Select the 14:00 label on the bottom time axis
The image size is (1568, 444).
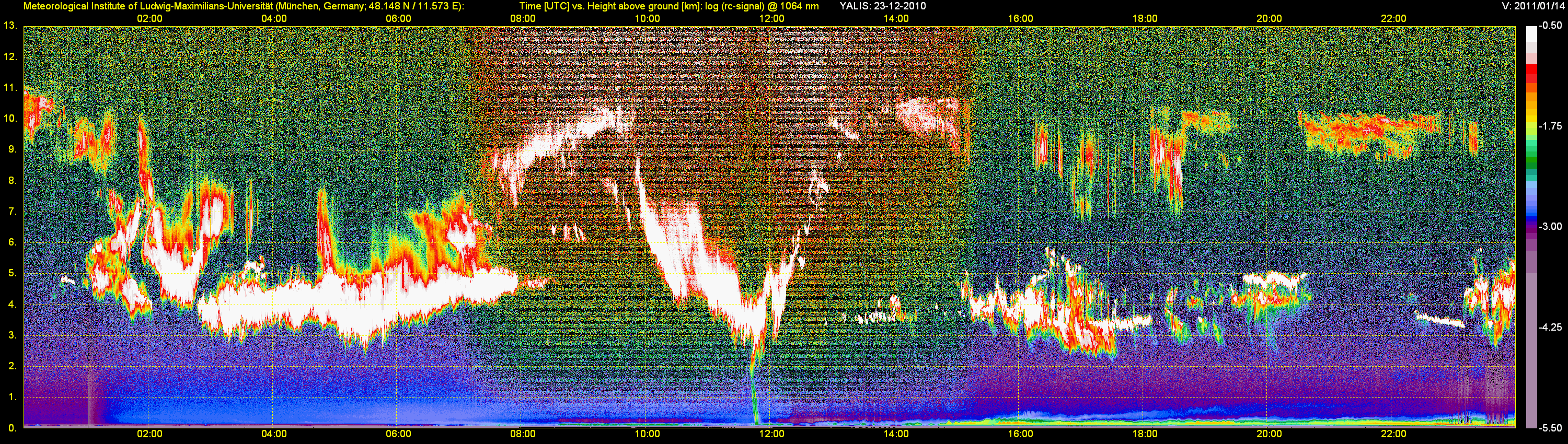click(x=896, y=434)
